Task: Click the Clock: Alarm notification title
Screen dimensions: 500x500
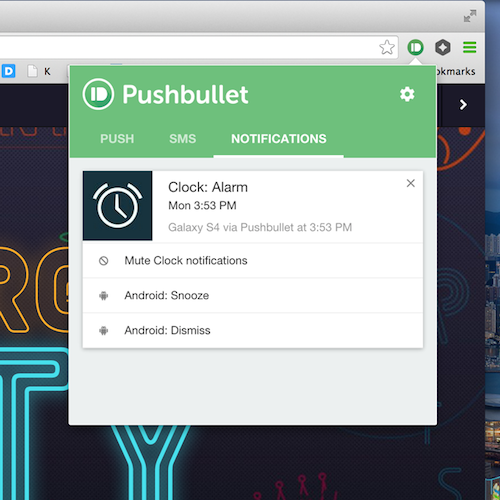Action: (x=208, y=187)
